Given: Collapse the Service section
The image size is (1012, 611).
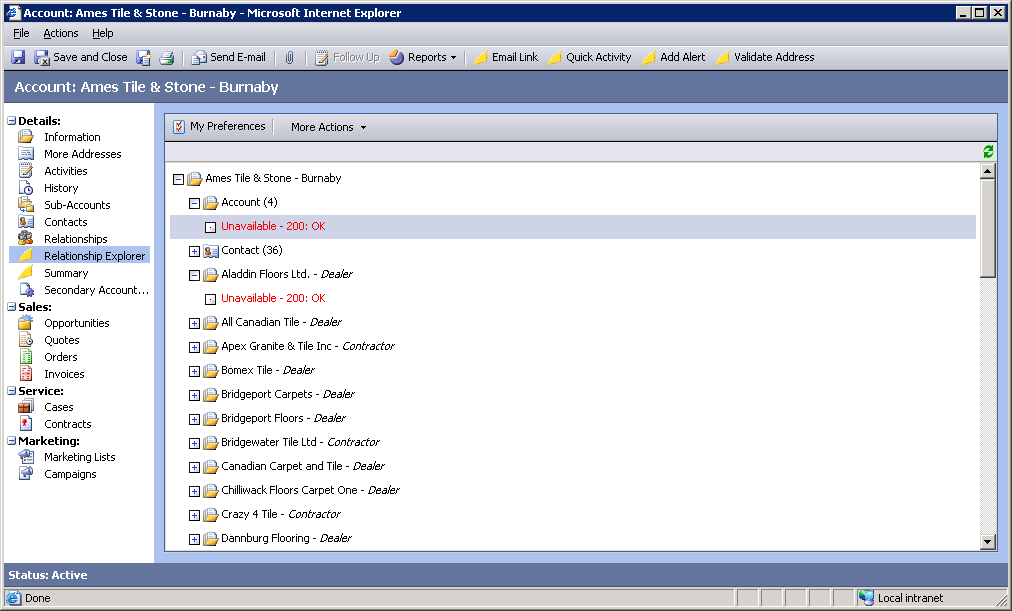Looking at the screenshot, I should pos(12,391).
